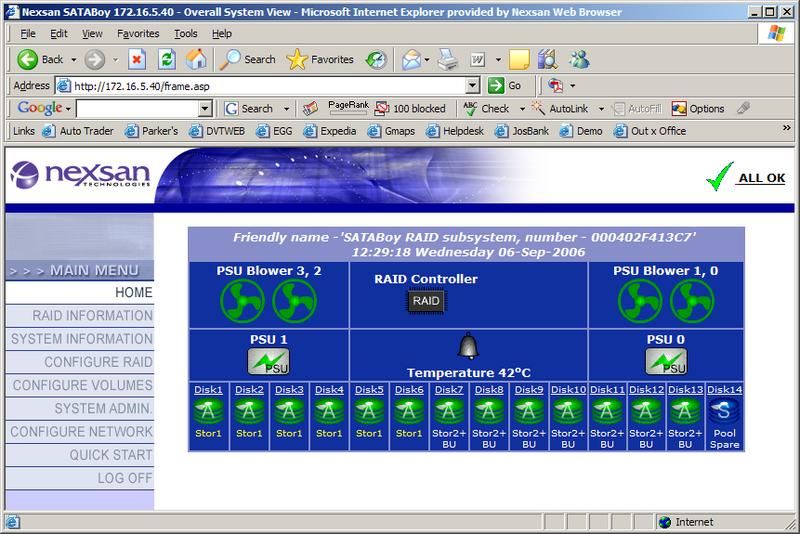Refresh the page with green arrows icon
The width and height of the screenshot is (800, 534).
coord(166,60)
